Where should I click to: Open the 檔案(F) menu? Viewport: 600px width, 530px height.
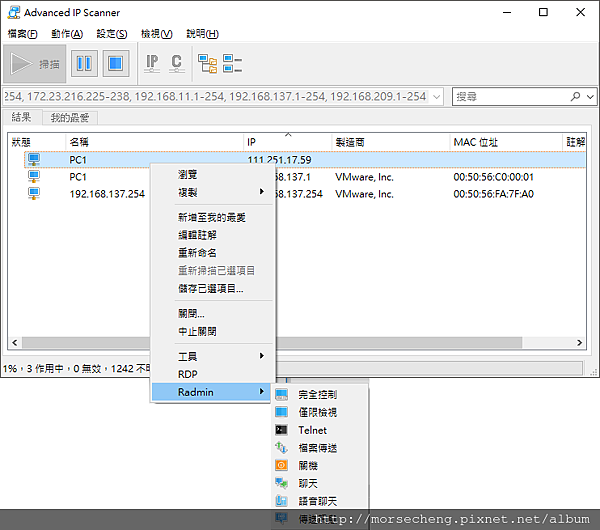pyautogui.click(x=23, y=34)
